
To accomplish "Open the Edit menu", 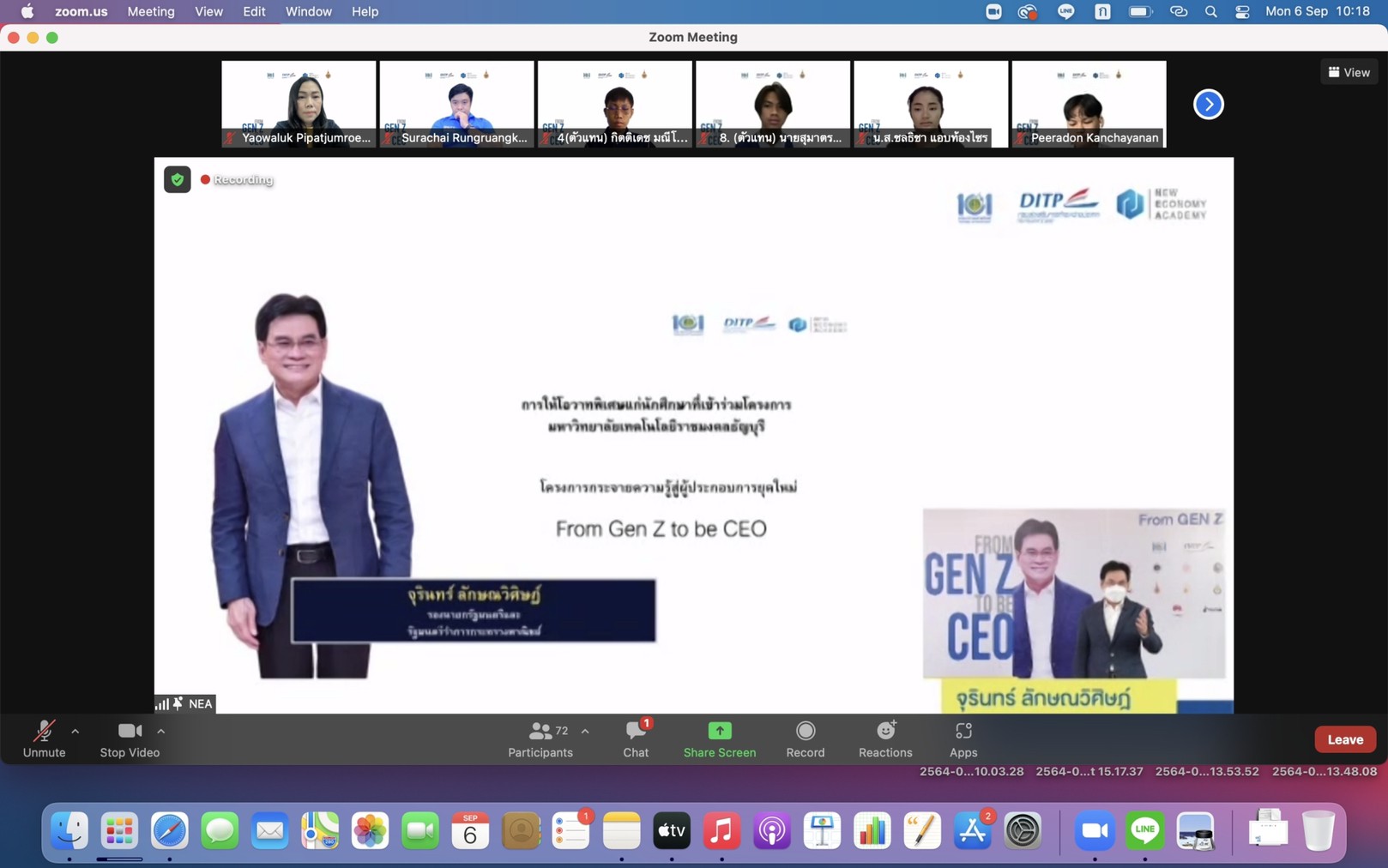I will [254, 11].
